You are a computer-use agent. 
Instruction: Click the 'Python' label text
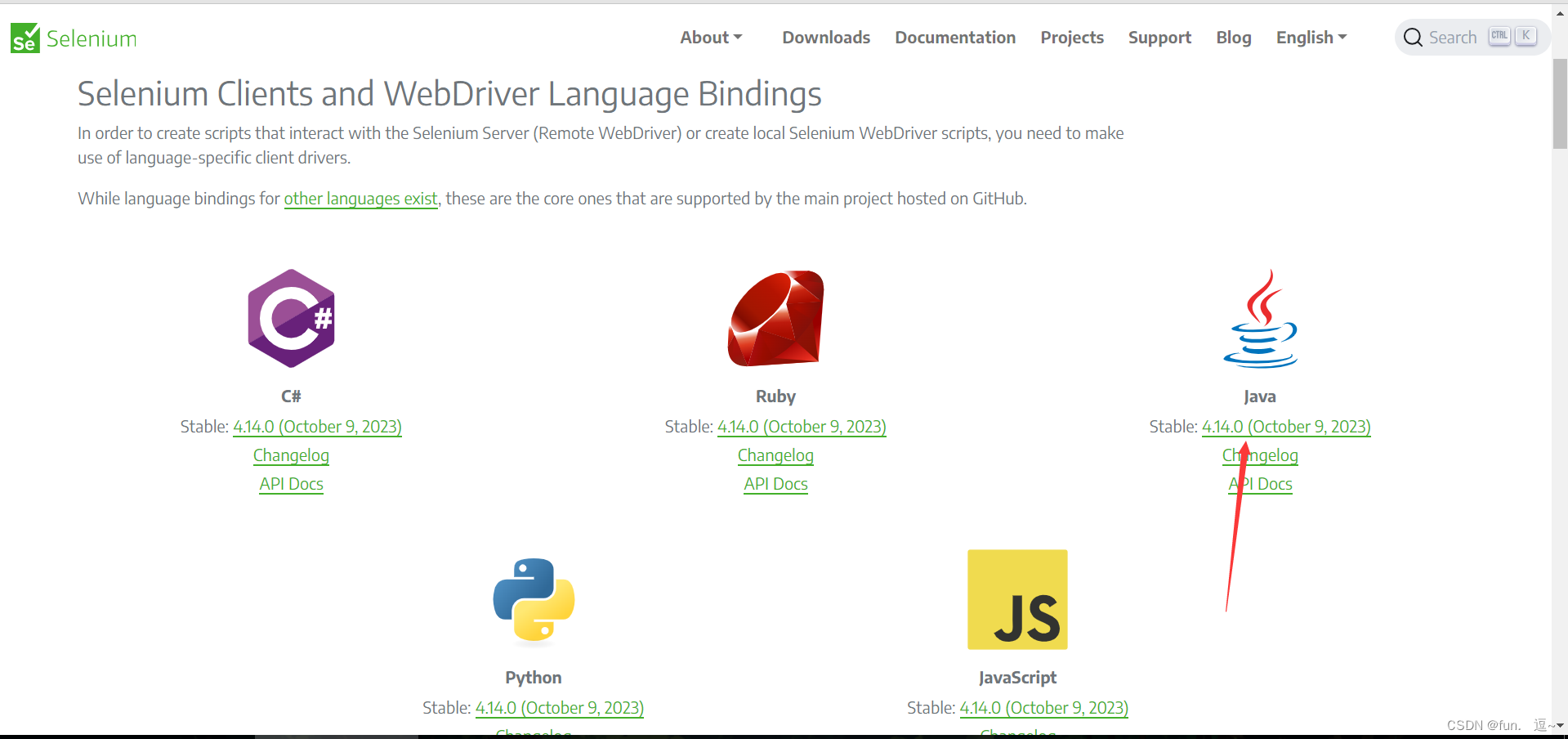coord(534,678)
